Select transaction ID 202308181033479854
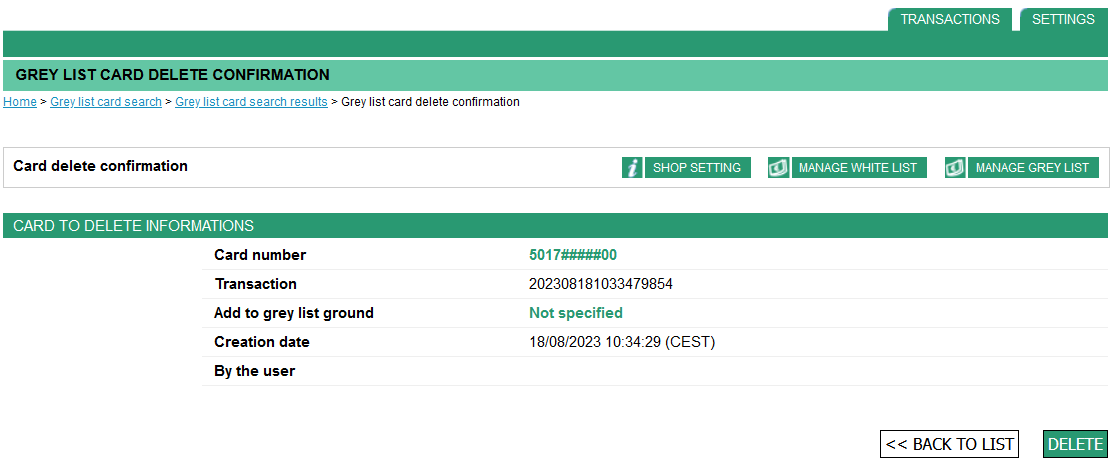The image size is (1112, 464). pos(601,284)
